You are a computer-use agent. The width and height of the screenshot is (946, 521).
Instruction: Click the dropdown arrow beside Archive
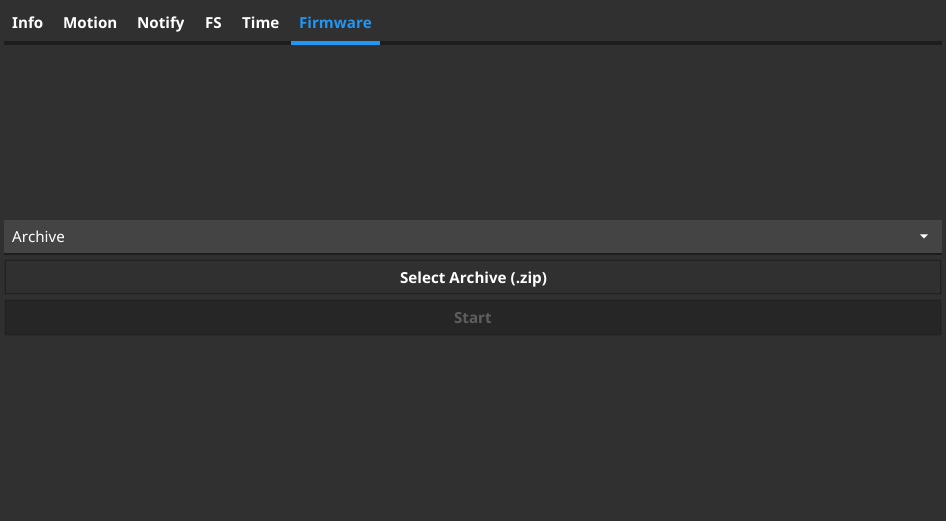924,237
